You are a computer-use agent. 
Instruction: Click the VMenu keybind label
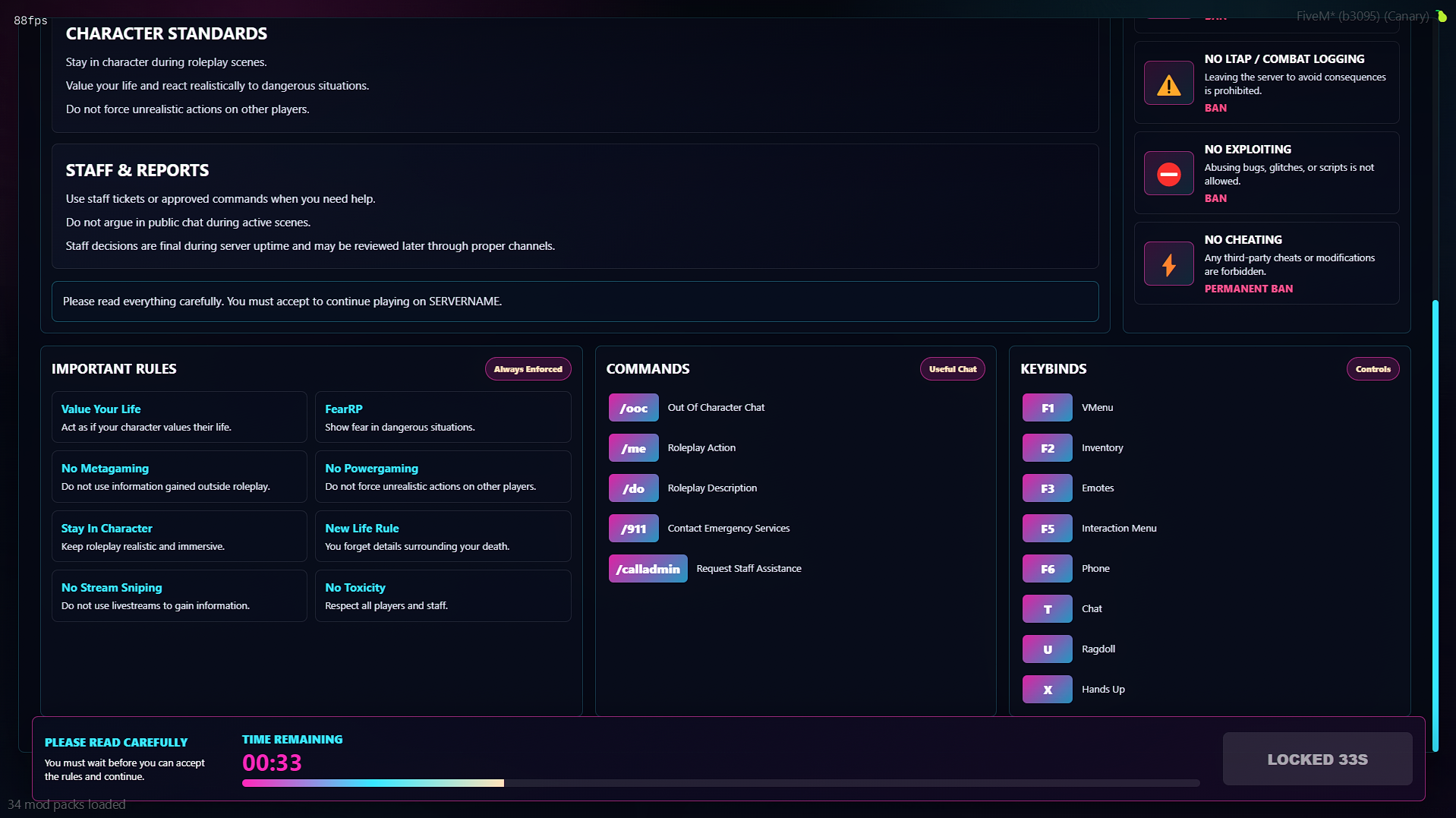pyautogui.click(x=1097, y=408)
